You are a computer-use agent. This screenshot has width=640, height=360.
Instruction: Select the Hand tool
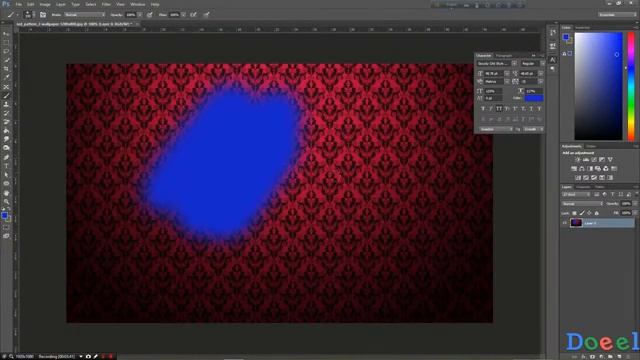point(6,193)
